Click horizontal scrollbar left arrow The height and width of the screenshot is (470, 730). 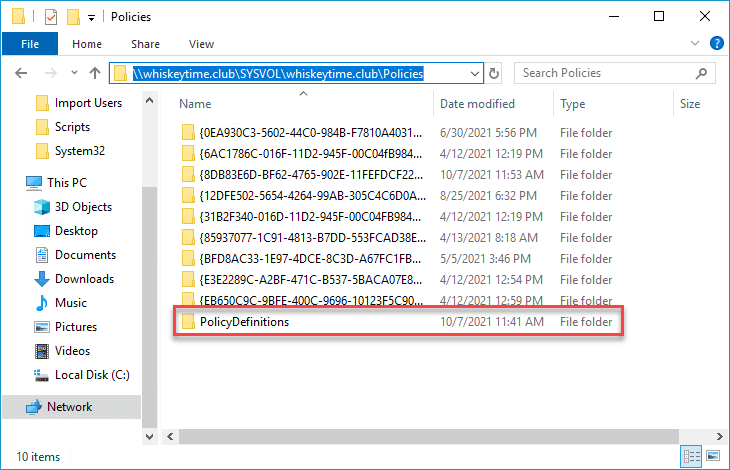coord(170,436)
